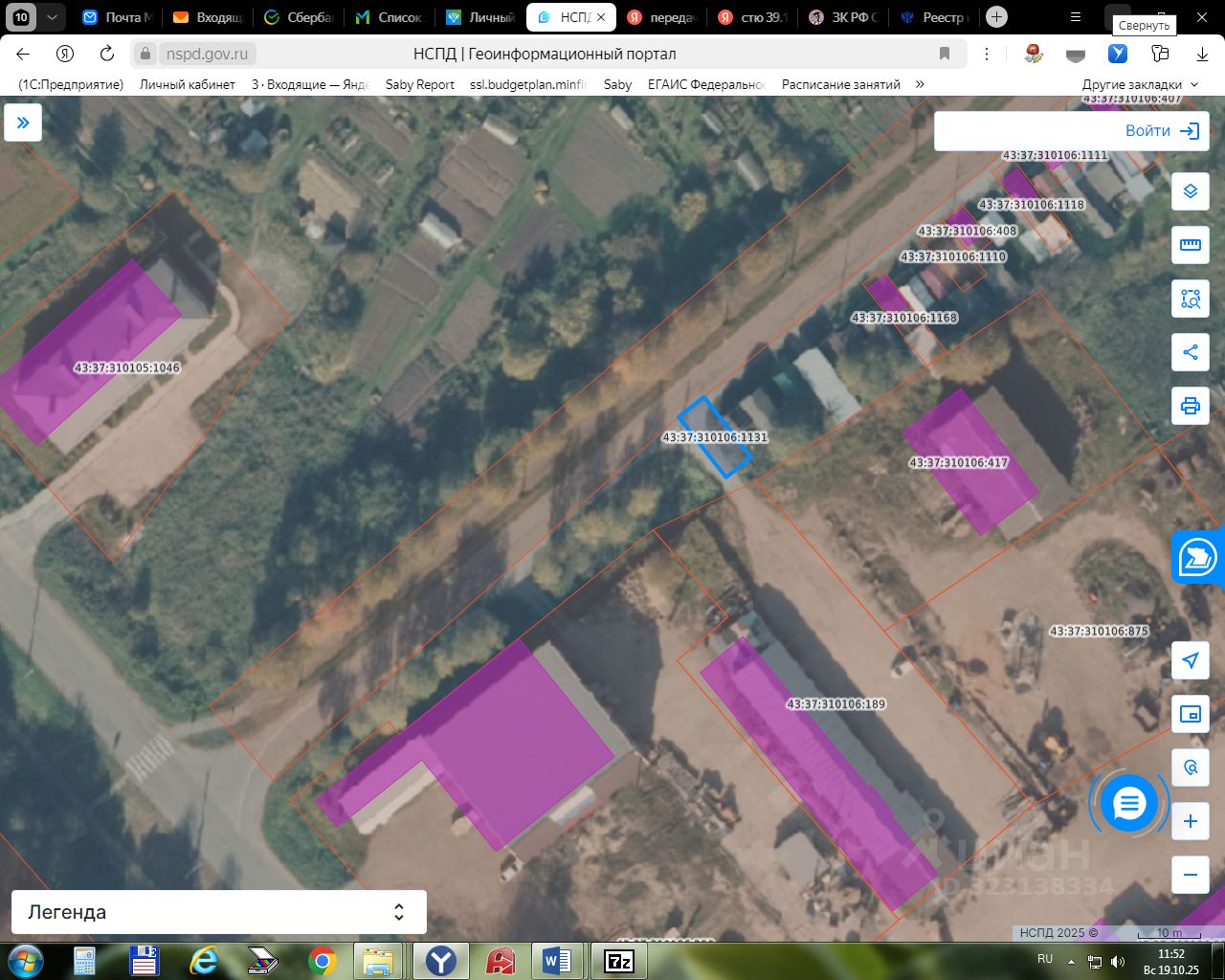Image resolution: width=1225 pixels, height=980 pixels.
Task: Select parcel label 43:37:310106:408
Action: tap(968, 231)
